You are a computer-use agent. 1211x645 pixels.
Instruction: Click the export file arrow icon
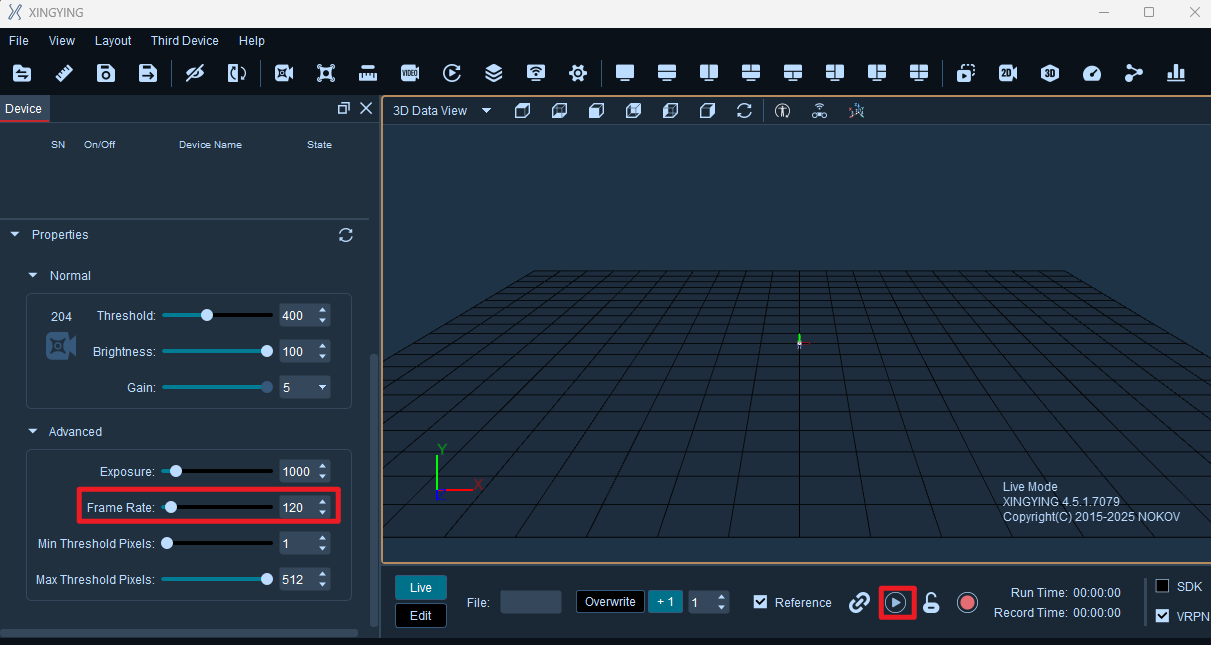148,73
